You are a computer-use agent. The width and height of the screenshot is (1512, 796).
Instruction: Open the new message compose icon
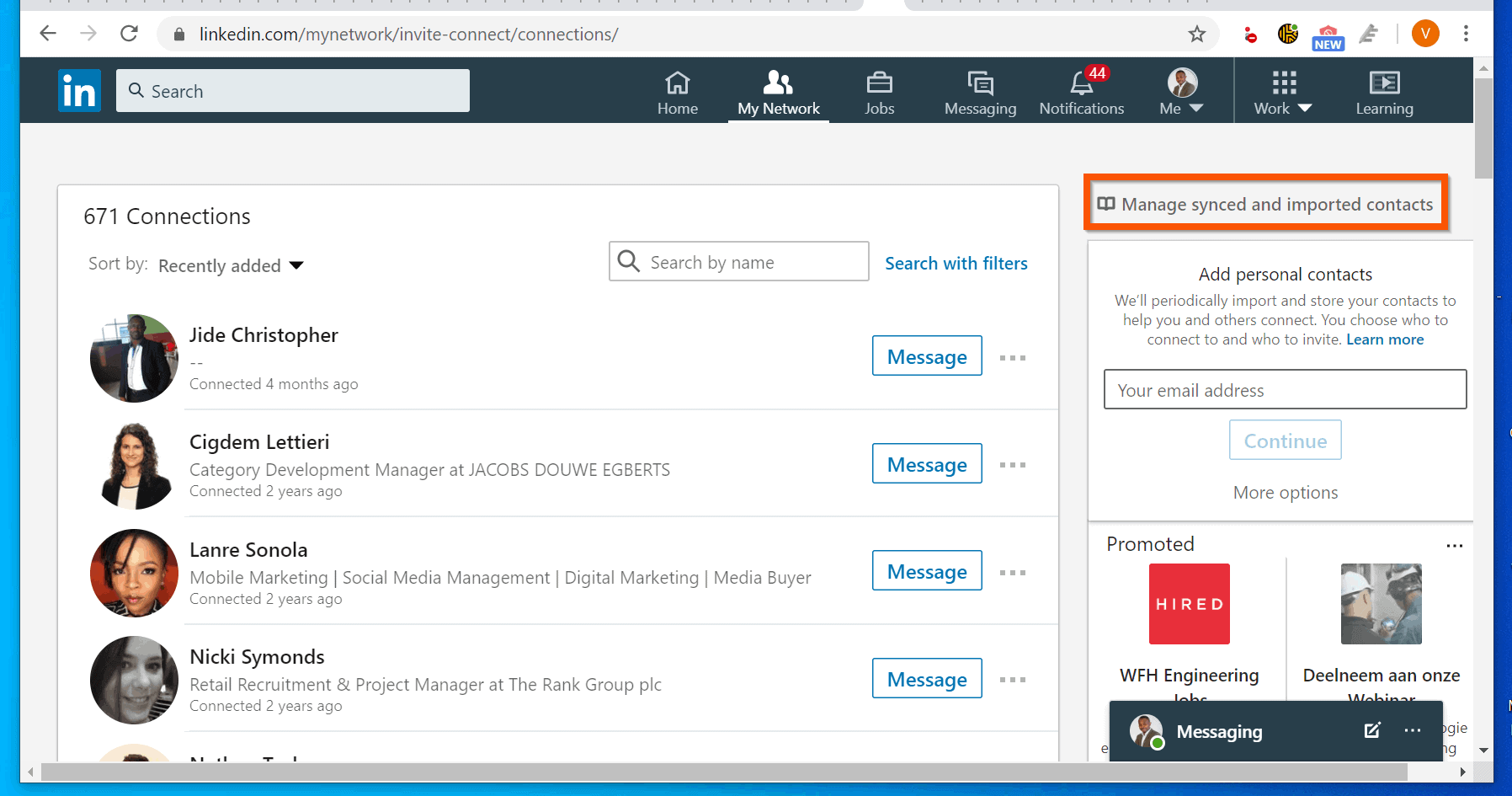1372,730
